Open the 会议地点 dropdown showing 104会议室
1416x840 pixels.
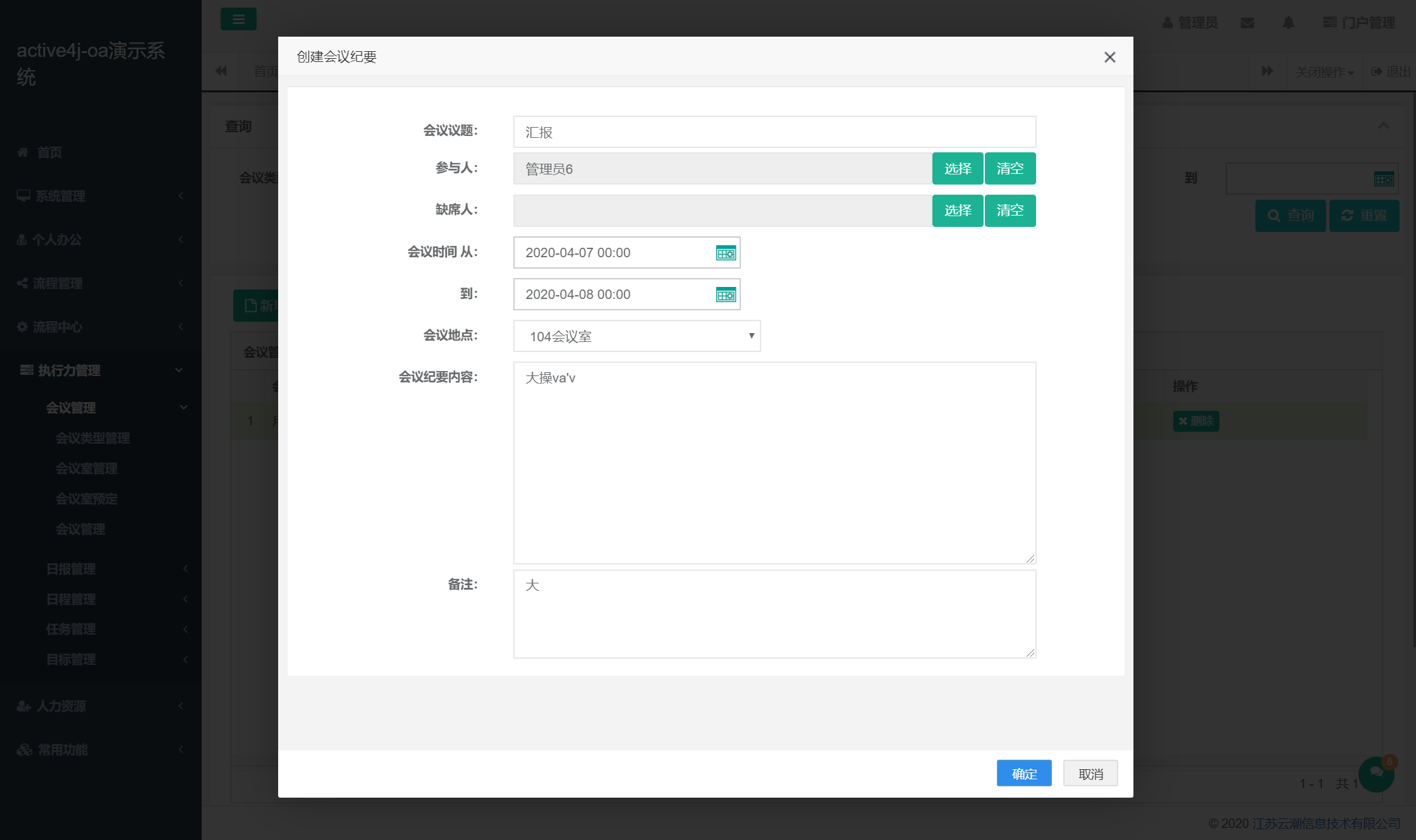coord(637,336)
